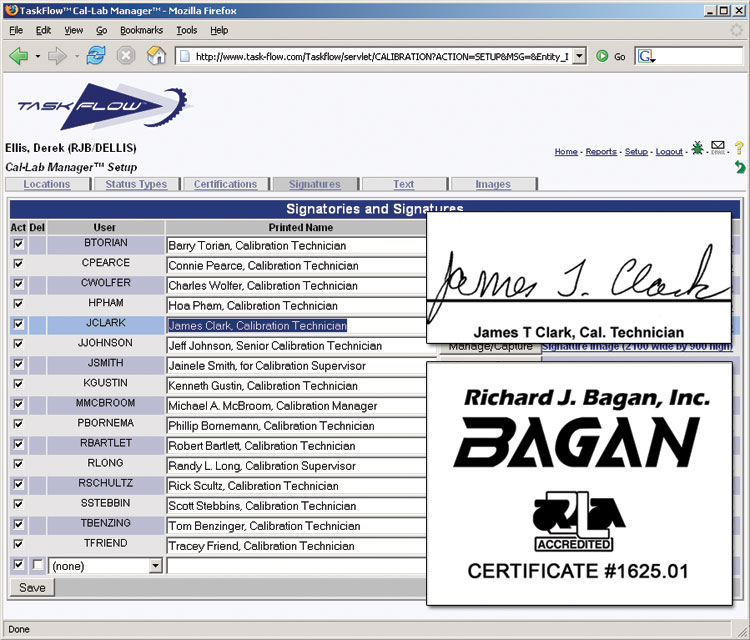Screen dimensions: 750x640
Task: Select the Signatures tab
Action: click(x=315, y=184)
